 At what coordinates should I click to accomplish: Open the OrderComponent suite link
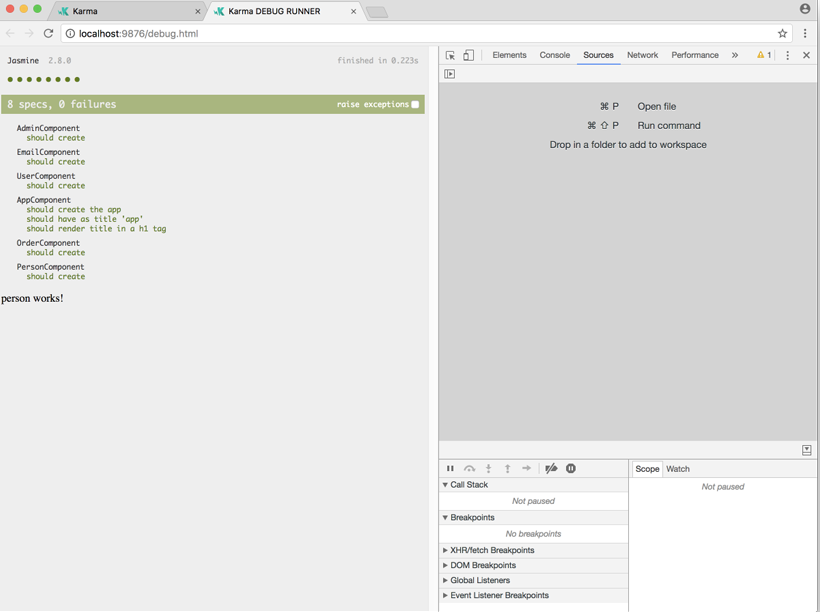coord(48,243)
